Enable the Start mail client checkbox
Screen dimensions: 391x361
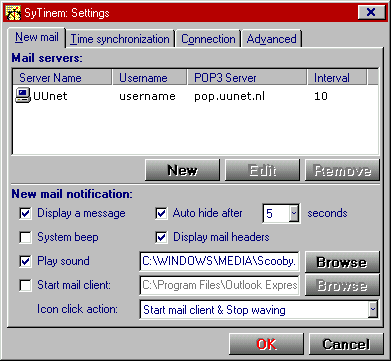pyautogui.click(x=26, y=285)
